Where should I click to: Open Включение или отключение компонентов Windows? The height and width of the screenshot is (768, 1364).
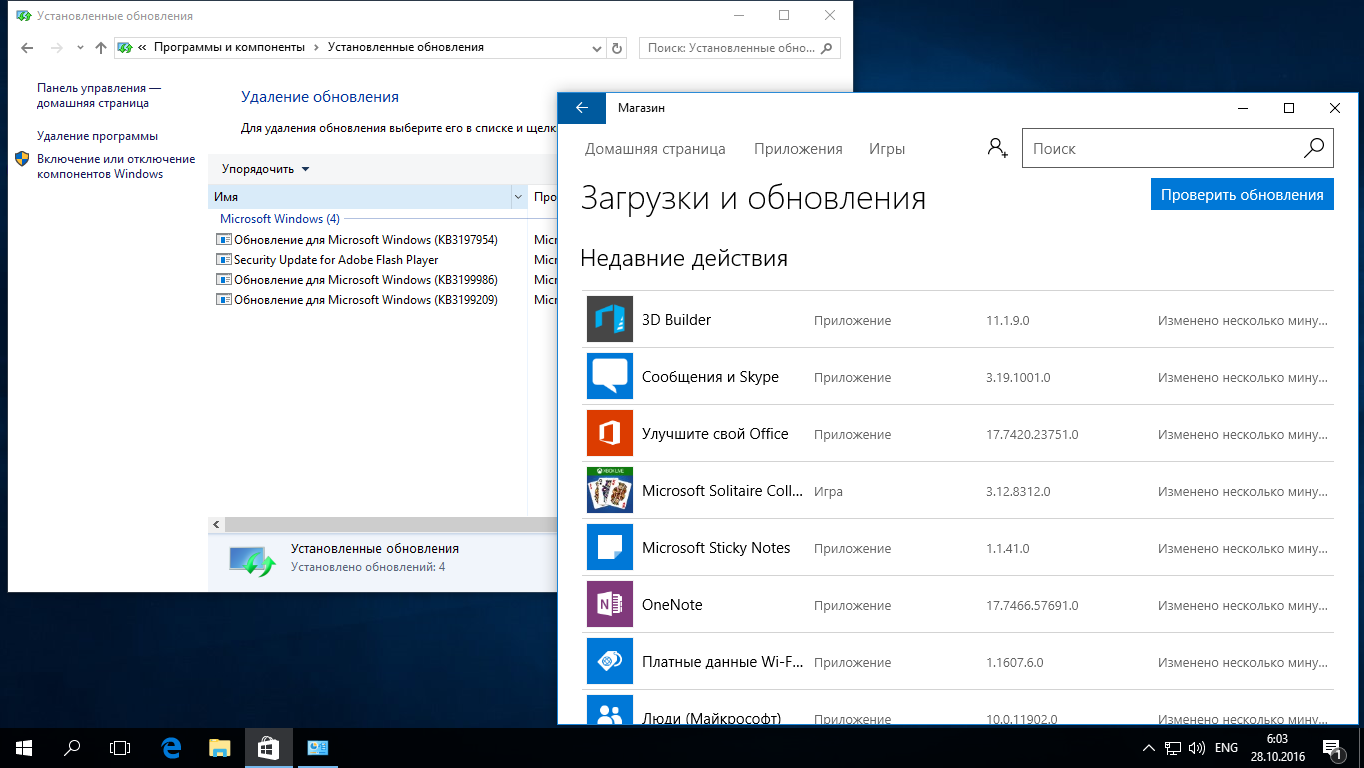point(116,166)
